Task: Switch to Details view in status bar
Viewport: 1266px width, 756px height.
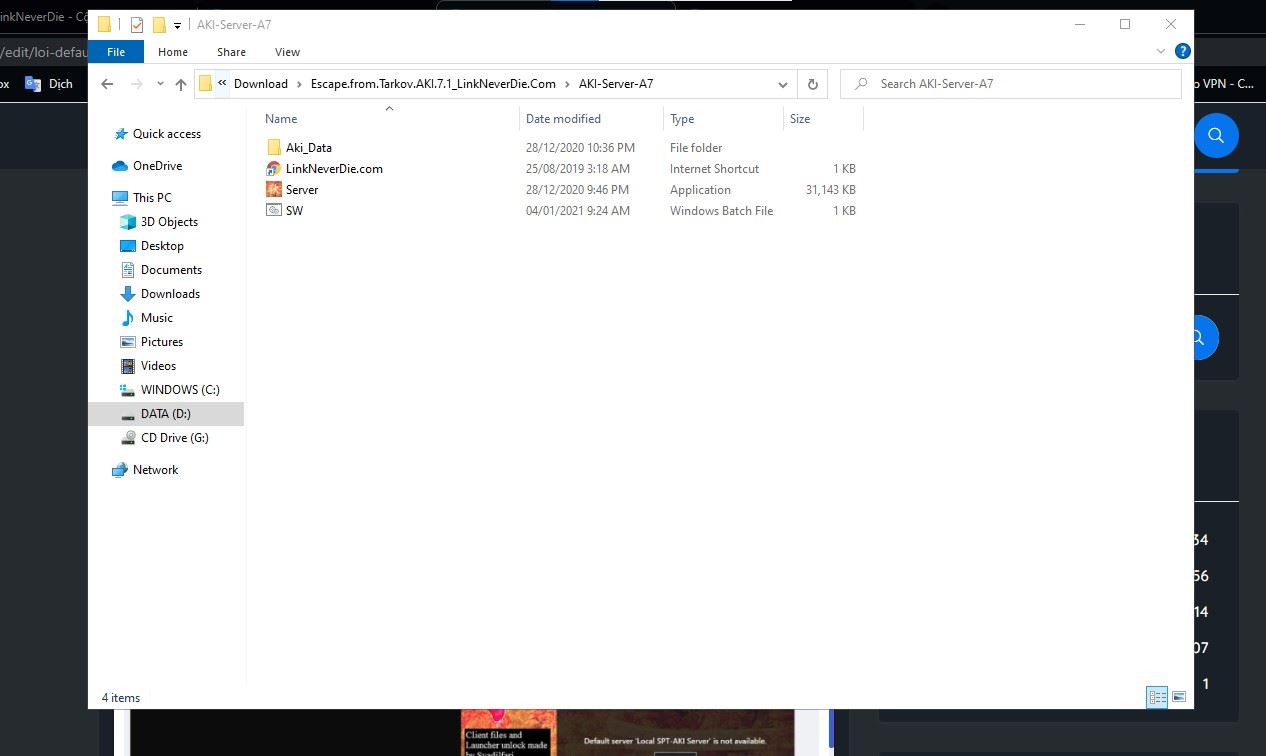Action: click(1157, 697)
